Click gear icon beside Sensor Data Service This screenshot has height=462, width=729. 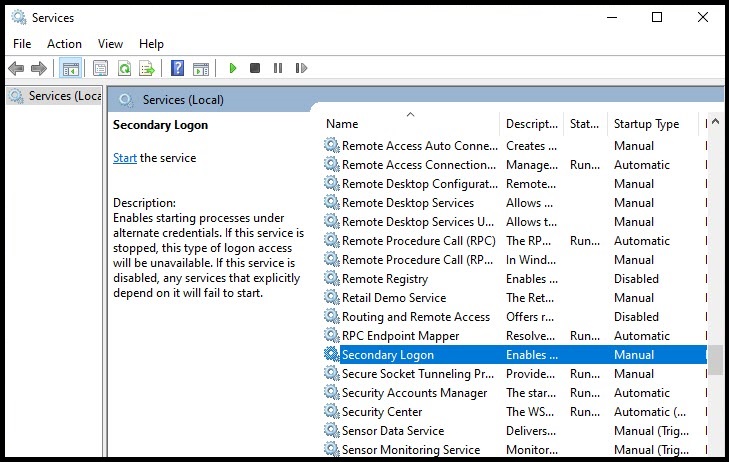331,430
